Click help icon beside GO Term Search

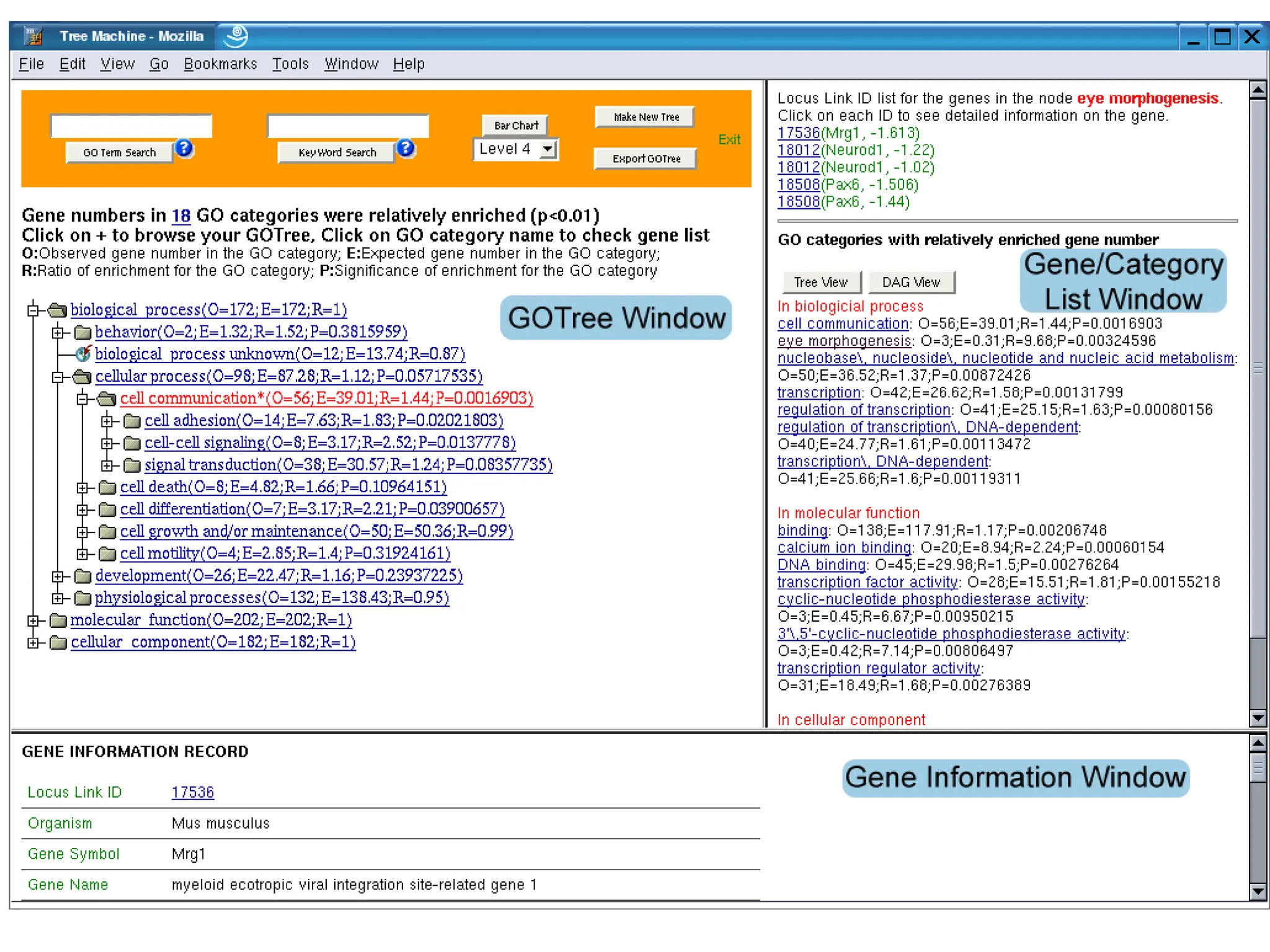[x=184, y=149]
